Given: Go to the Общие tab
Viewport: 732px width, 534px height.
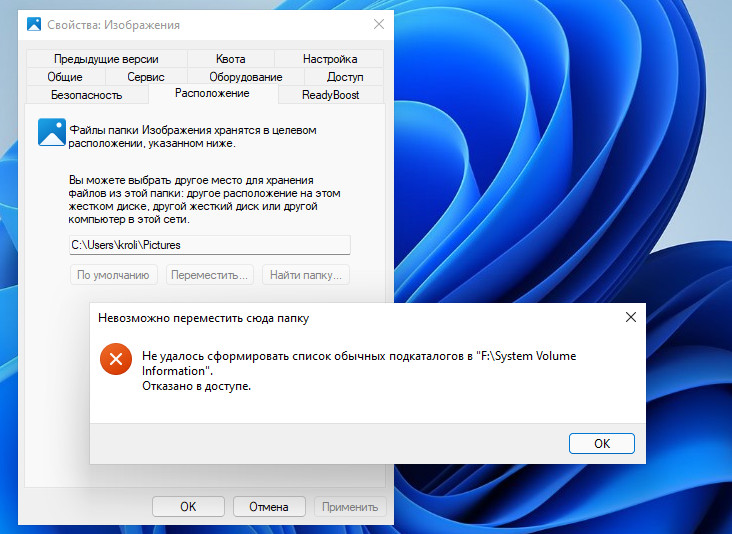Looking at the screenshot, I should (x=65, y=77).
